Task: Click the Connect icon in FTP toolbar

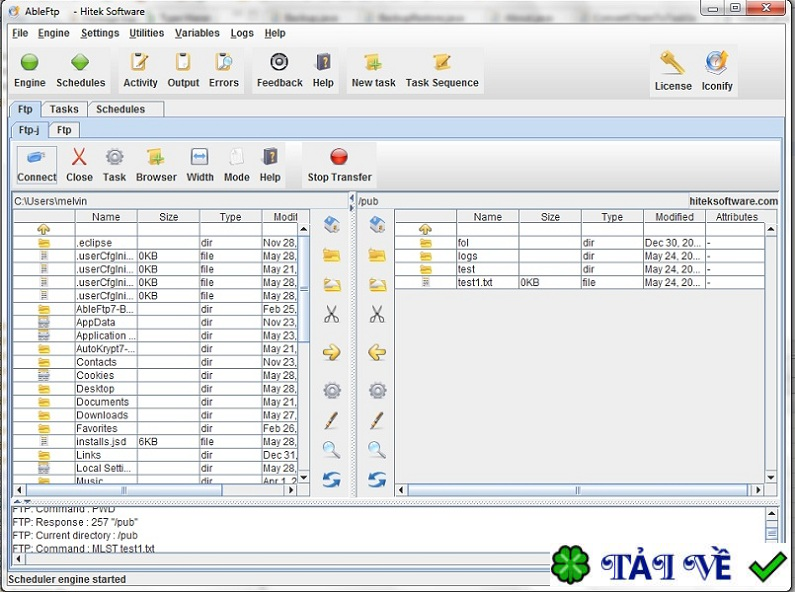Action: click(36, 164)
